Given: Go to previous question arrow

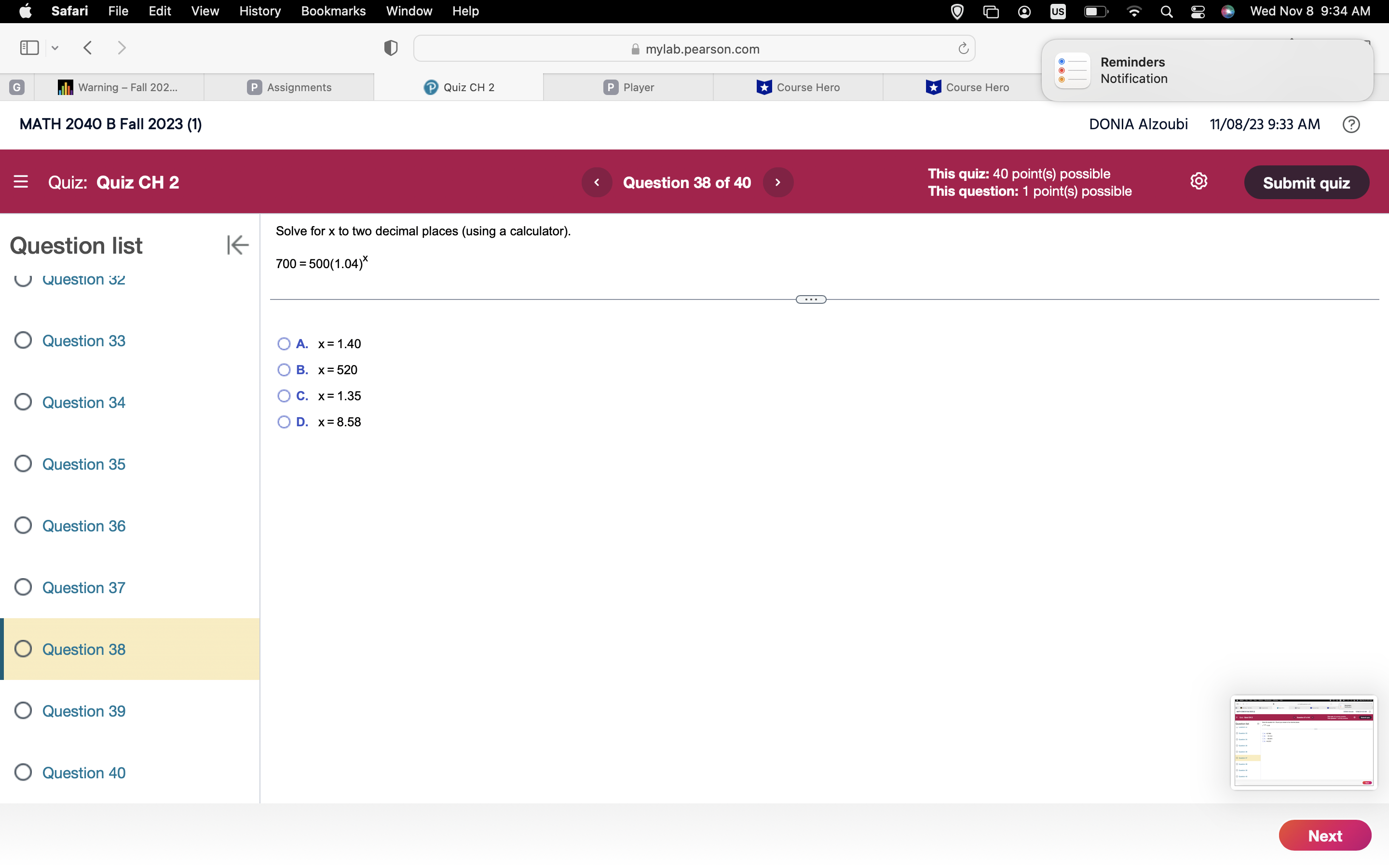Looking at the screenshot, I should [596, 183].
